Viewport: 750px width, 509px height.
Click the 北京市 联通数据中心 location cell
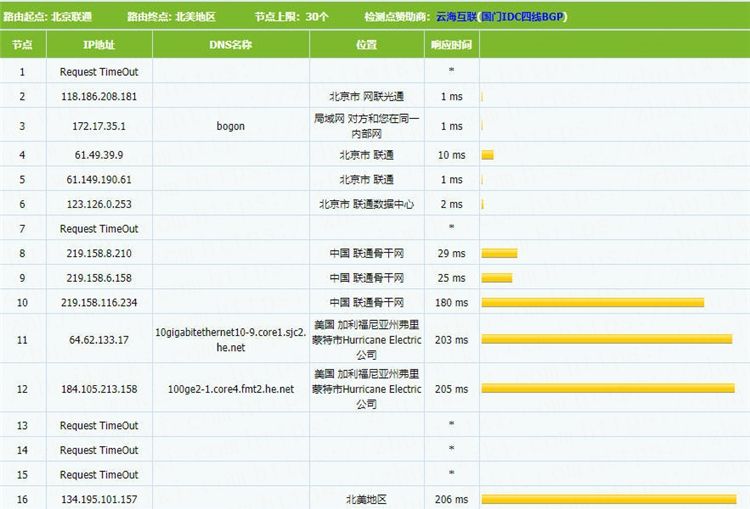click(366, 204)
